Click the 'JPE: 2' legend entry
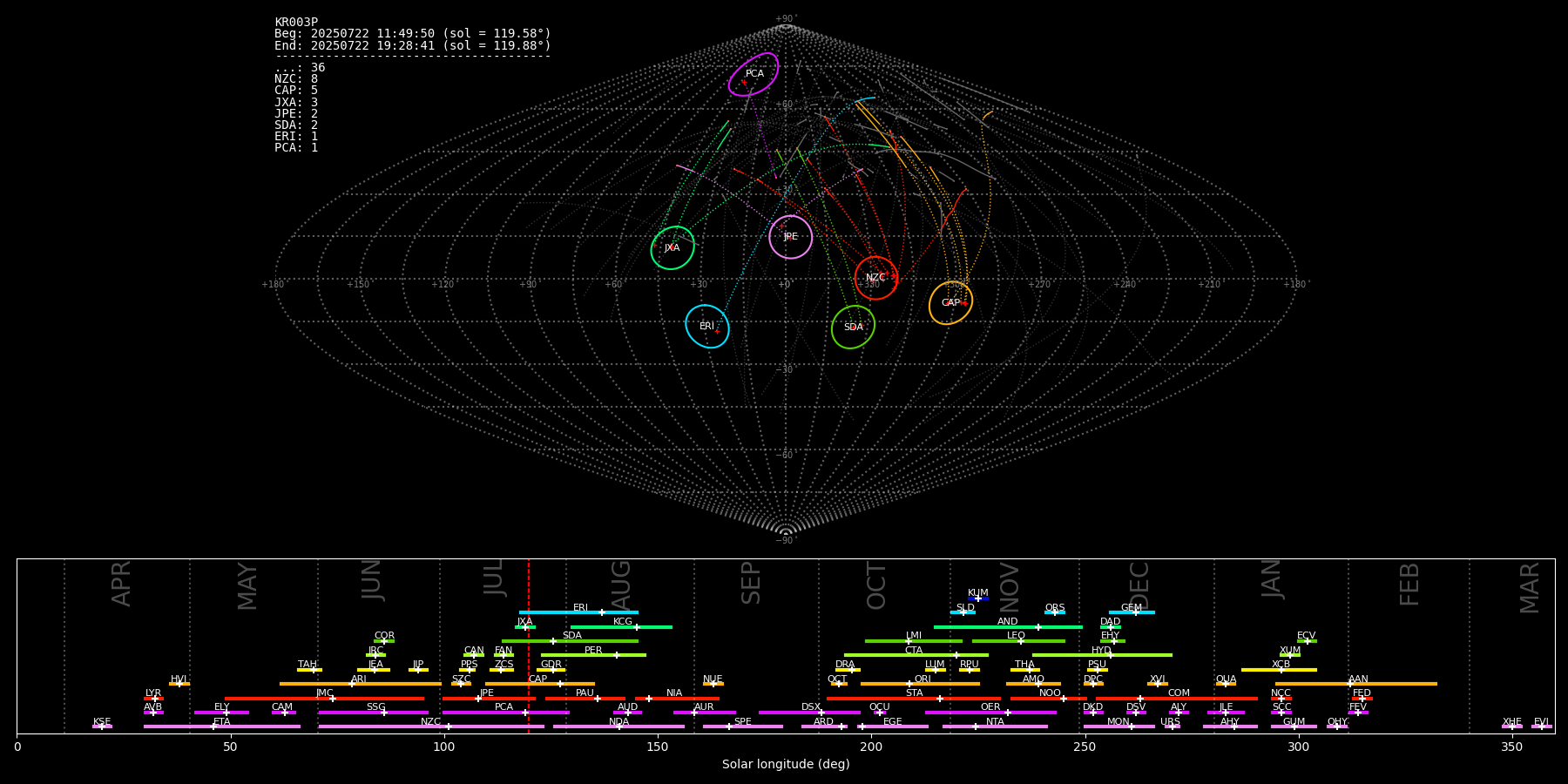The width and height of the screenshot is (1568, 784). tap(296, 113)
